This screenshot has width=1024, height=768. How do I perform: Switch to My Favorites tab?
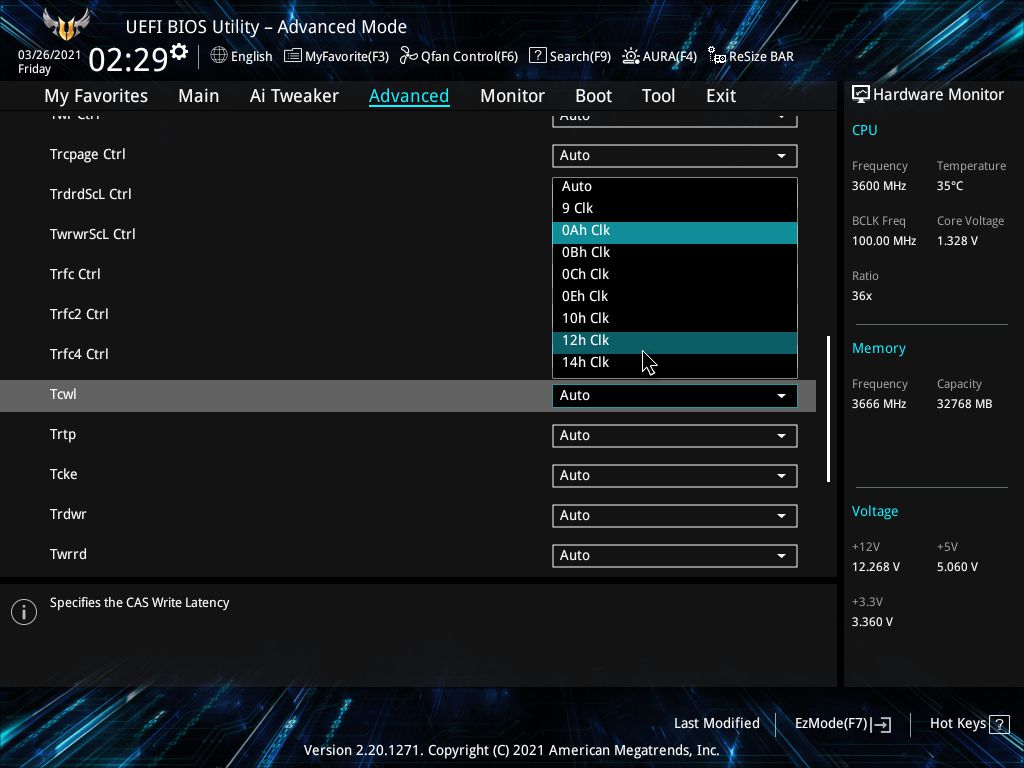click(96, 96)
